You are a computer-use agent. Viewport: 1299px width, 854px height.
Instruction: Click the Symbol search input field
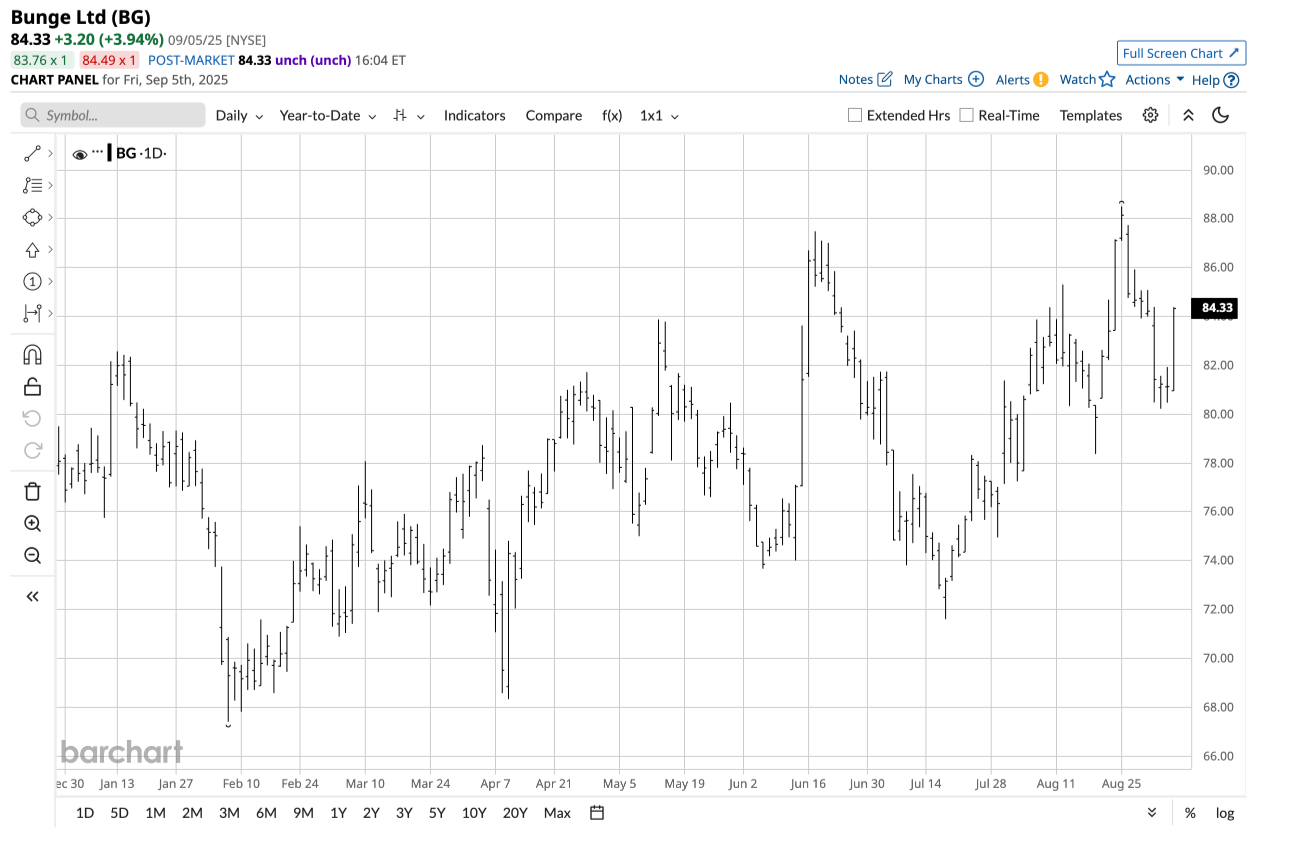(x=112, y=115)
